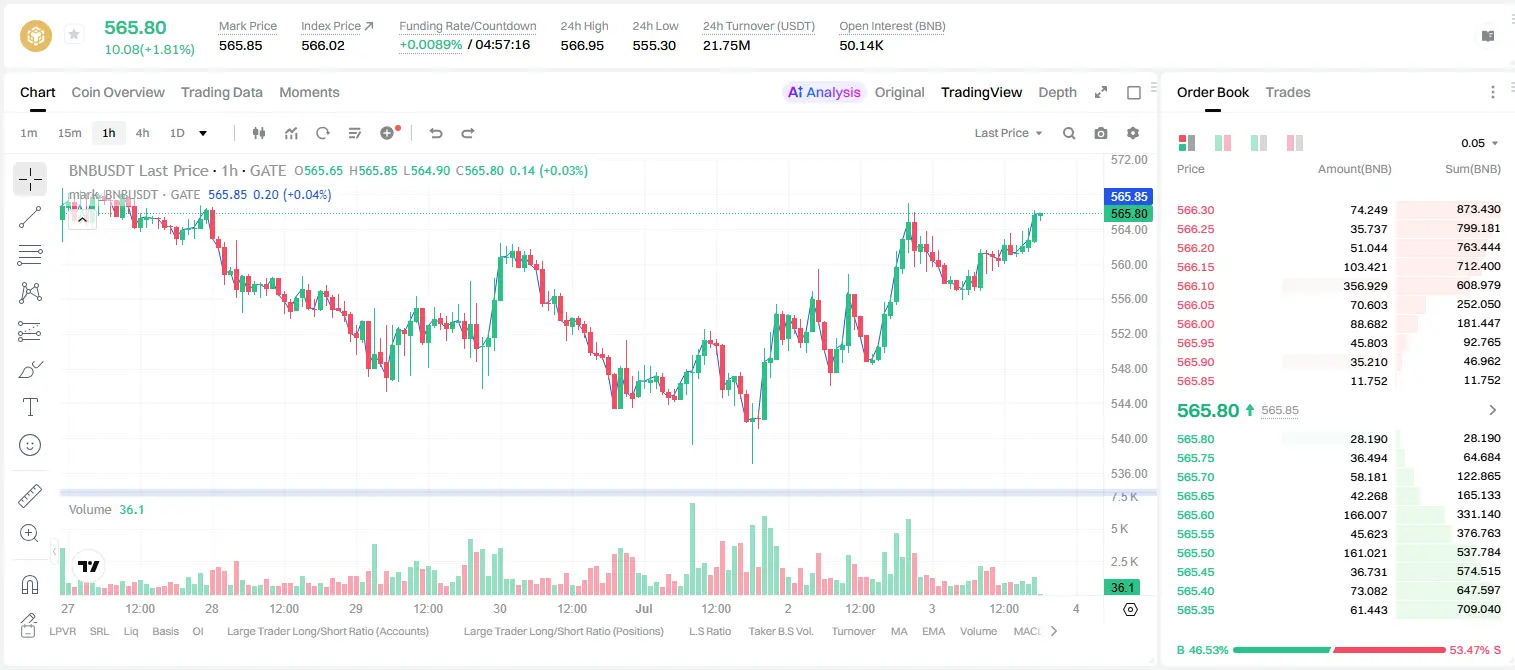Take chart snapshot with camera icon

(x=1101, y=133)
